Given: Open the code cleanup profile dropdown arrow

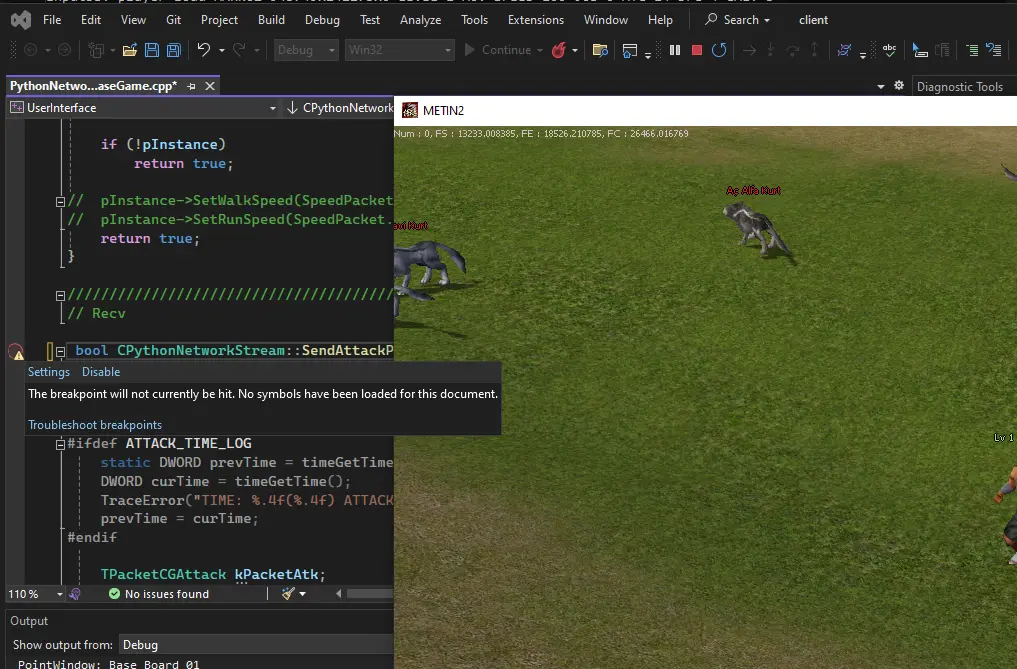Looking at the screenshot, I should (302, 594).
